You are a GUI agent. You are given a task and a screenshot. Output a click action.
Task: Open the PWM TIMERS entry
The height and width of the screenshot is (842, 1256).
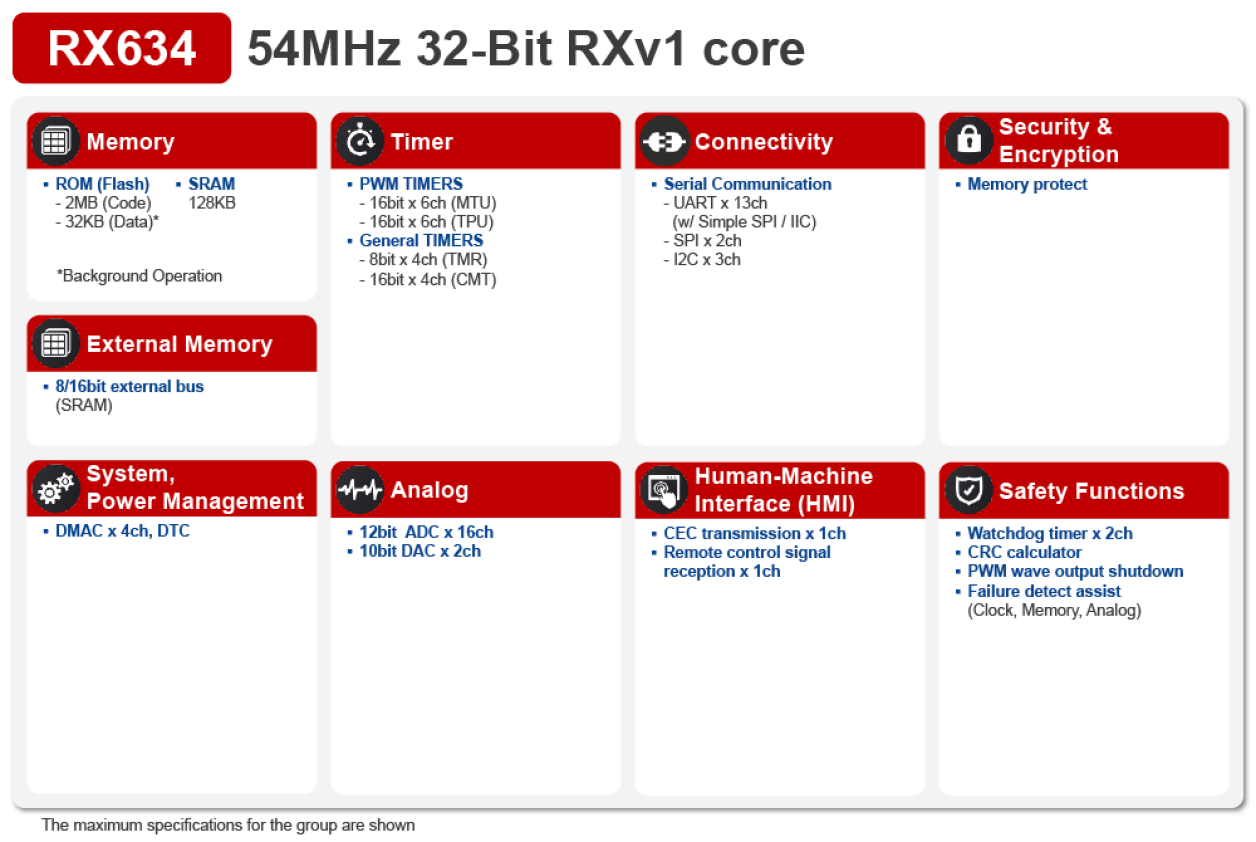[410, 183]
